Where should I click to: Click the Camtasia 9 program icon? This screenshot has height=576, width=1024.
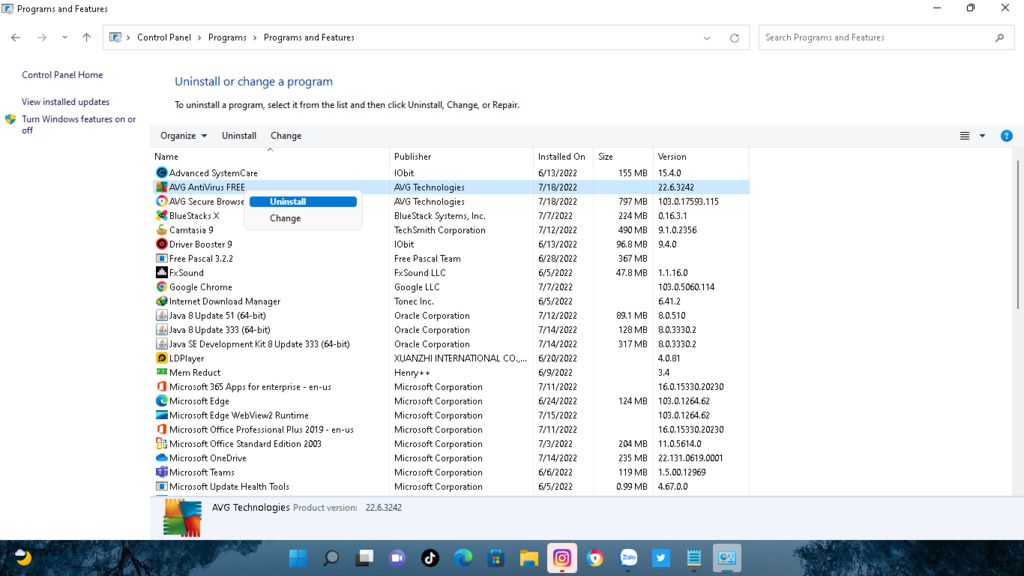pos(161,230)
